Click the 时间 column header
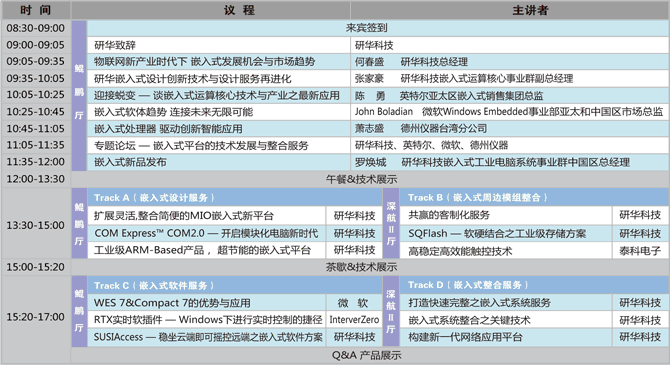The height and width of the screenshot is (365, 670). [x=36, y=10]
